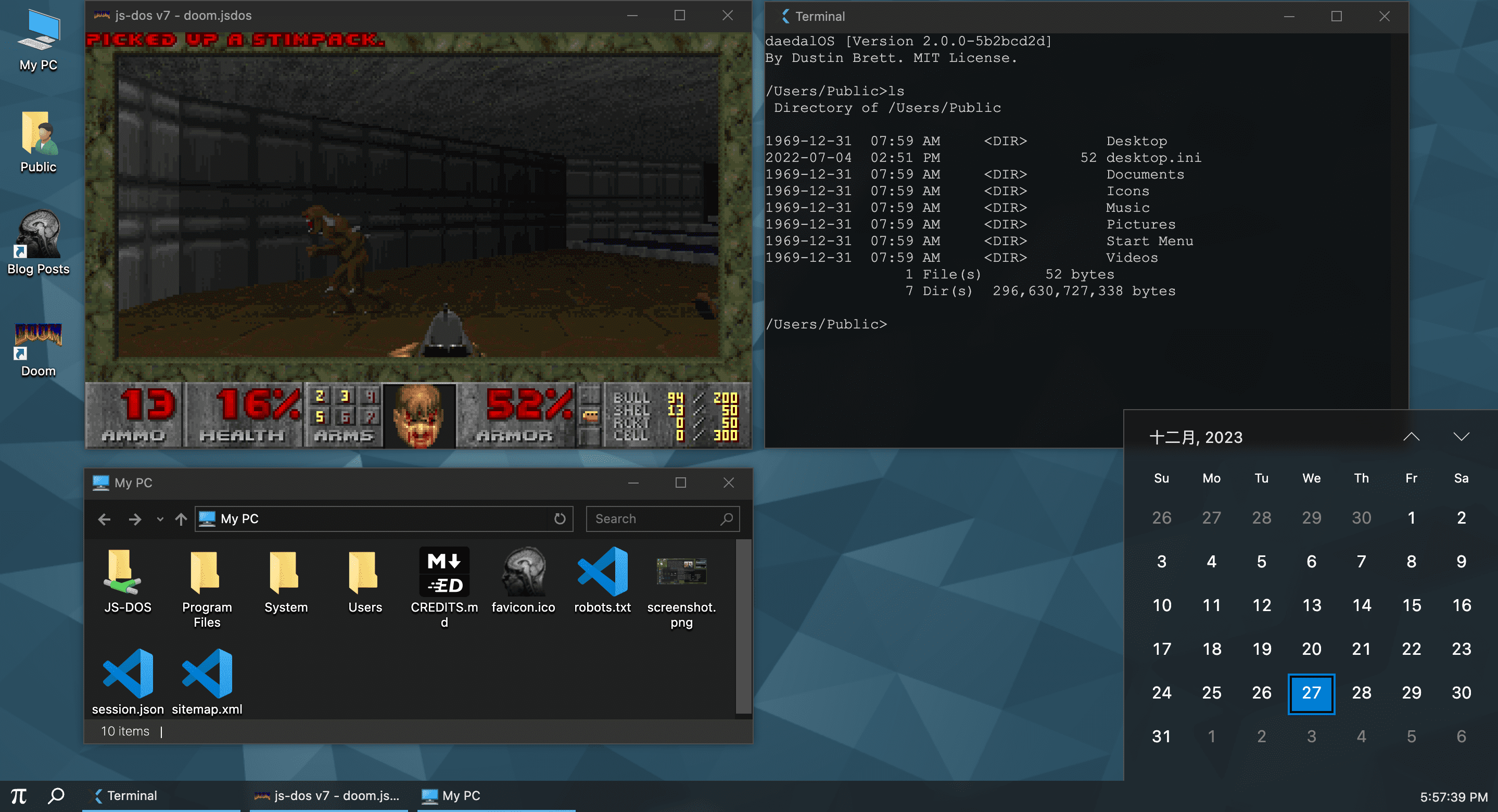
Task: Click the taskbar search magnifier icon
Action: tap(56, 795)
